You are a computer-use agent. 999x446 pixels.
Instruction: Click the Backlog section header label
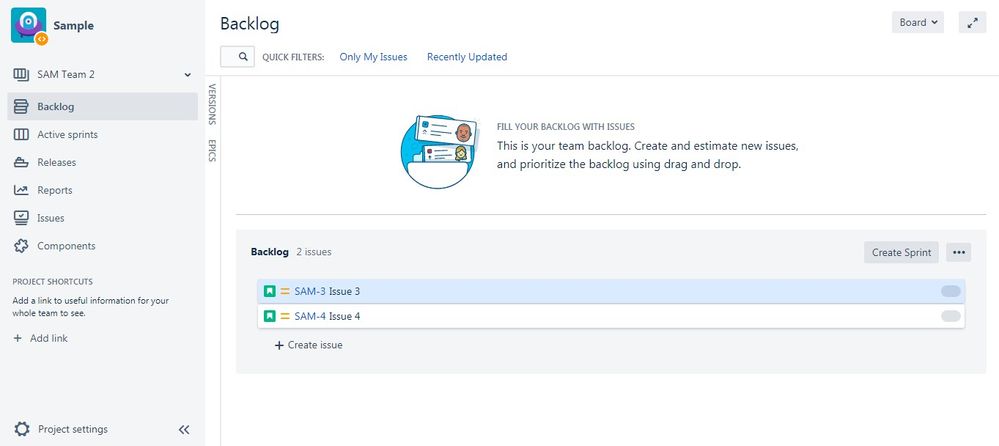pyautogui.click(x=270, y=252)
